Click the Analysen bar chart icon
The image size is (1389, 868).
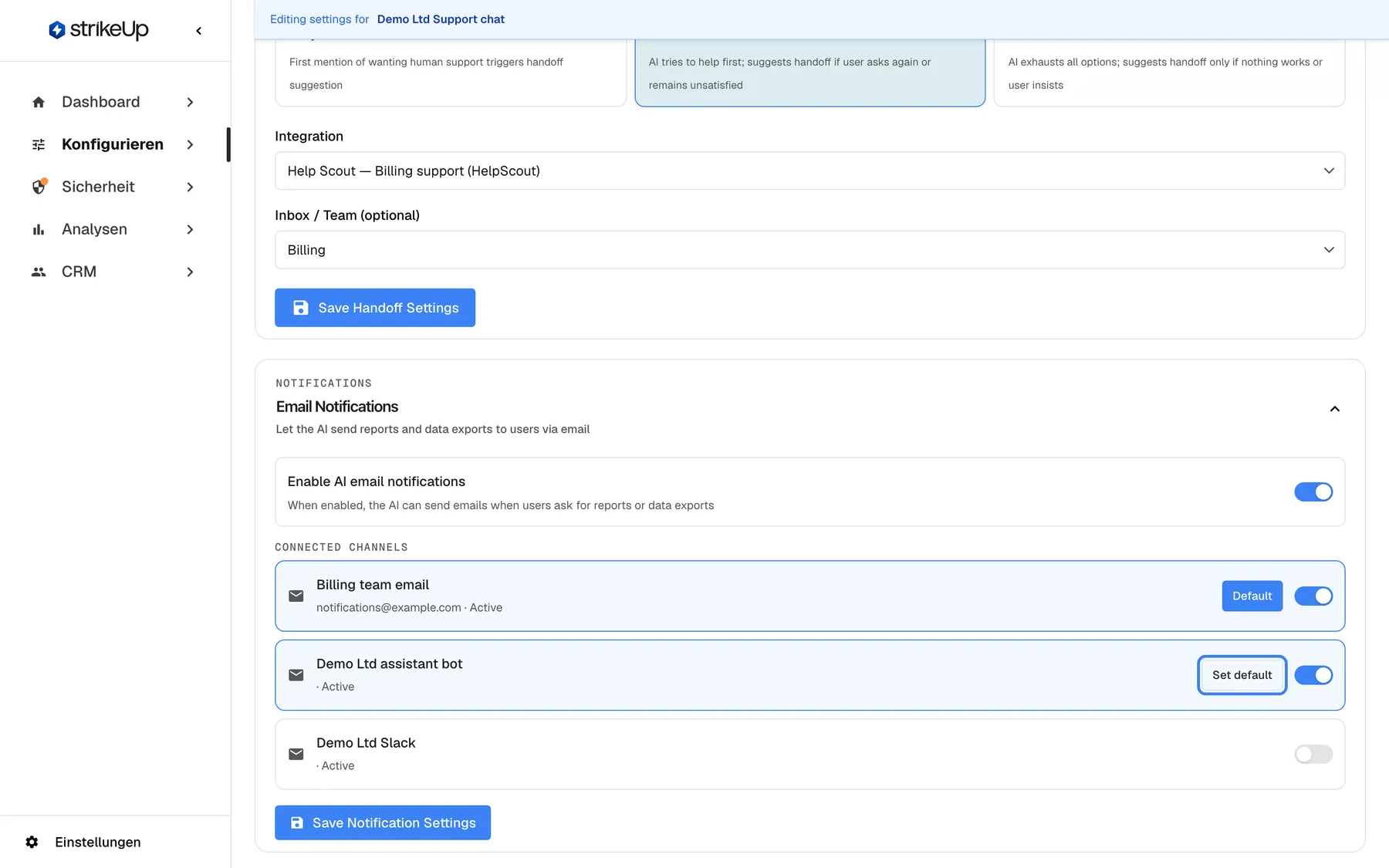(x=39, y=229)
